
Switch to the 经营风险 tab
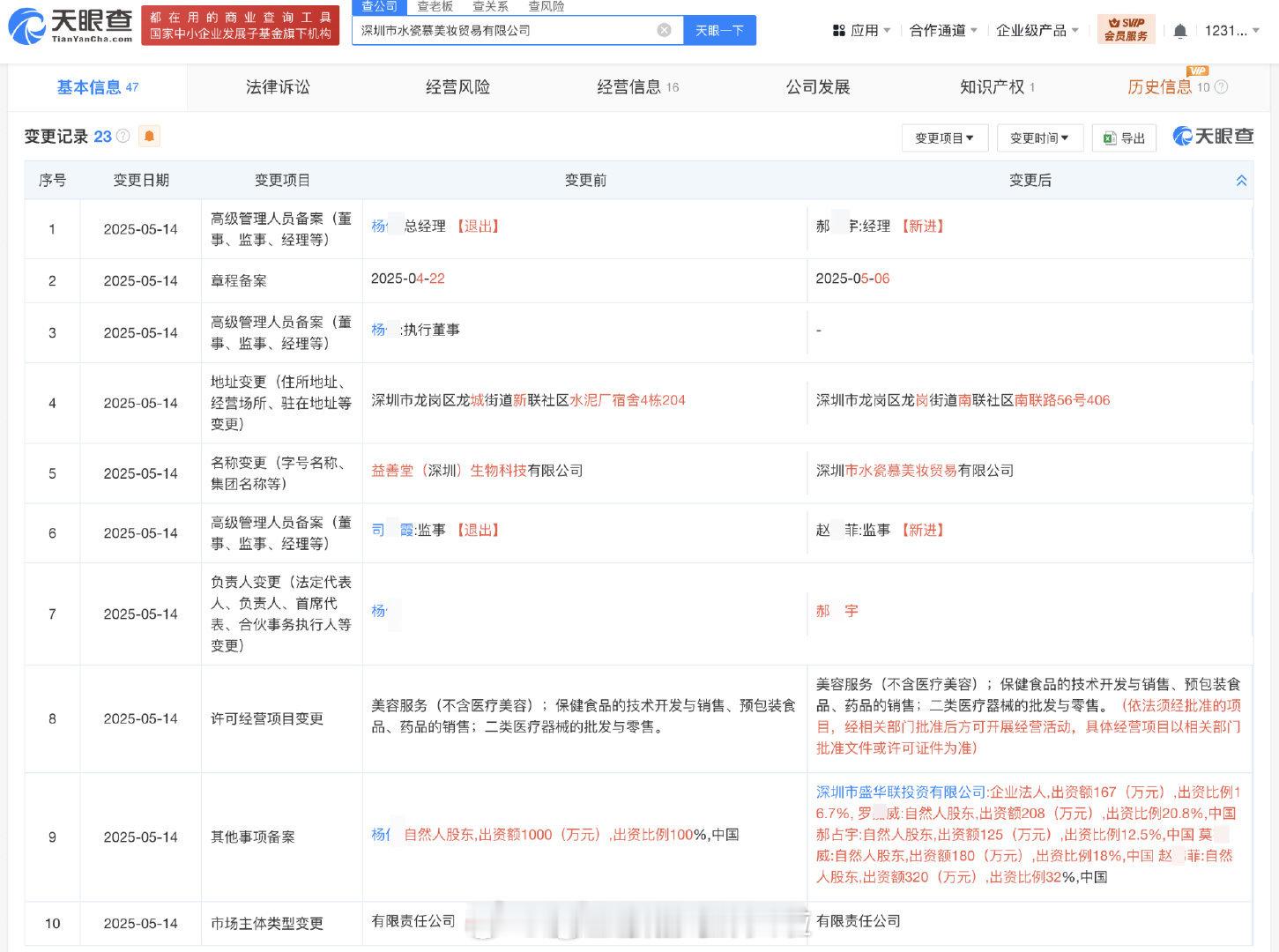coord(457,87)
